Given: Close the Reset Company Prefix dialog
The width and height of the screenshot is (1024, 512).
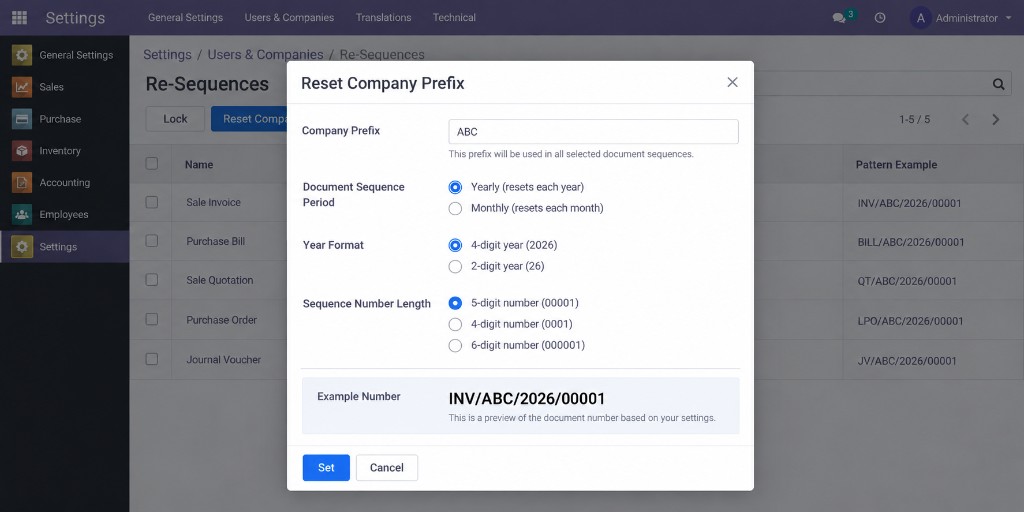Looking at the screenshot, I should point(732,82).
